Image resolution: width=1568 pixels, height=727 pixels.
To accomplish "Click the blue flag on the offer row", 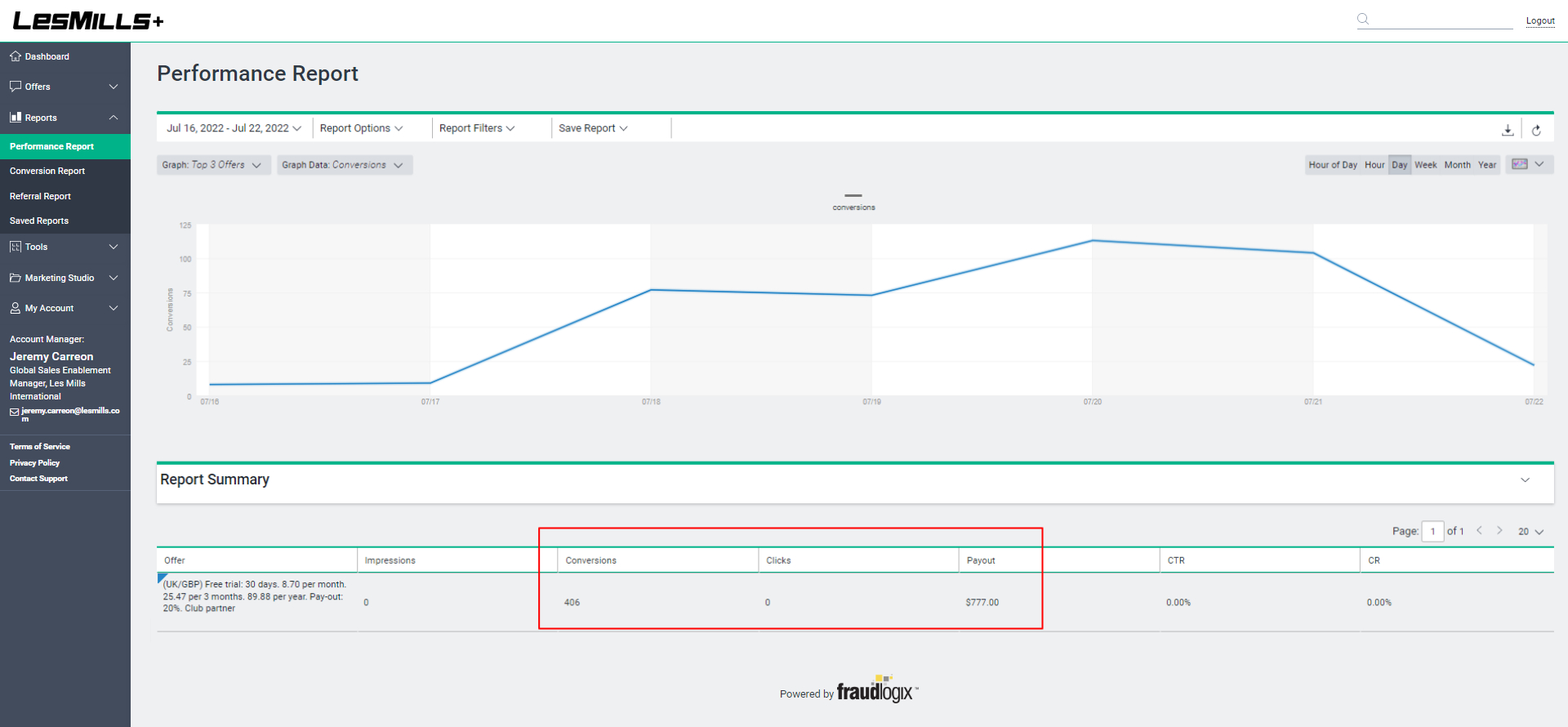I will coord(162,578).
